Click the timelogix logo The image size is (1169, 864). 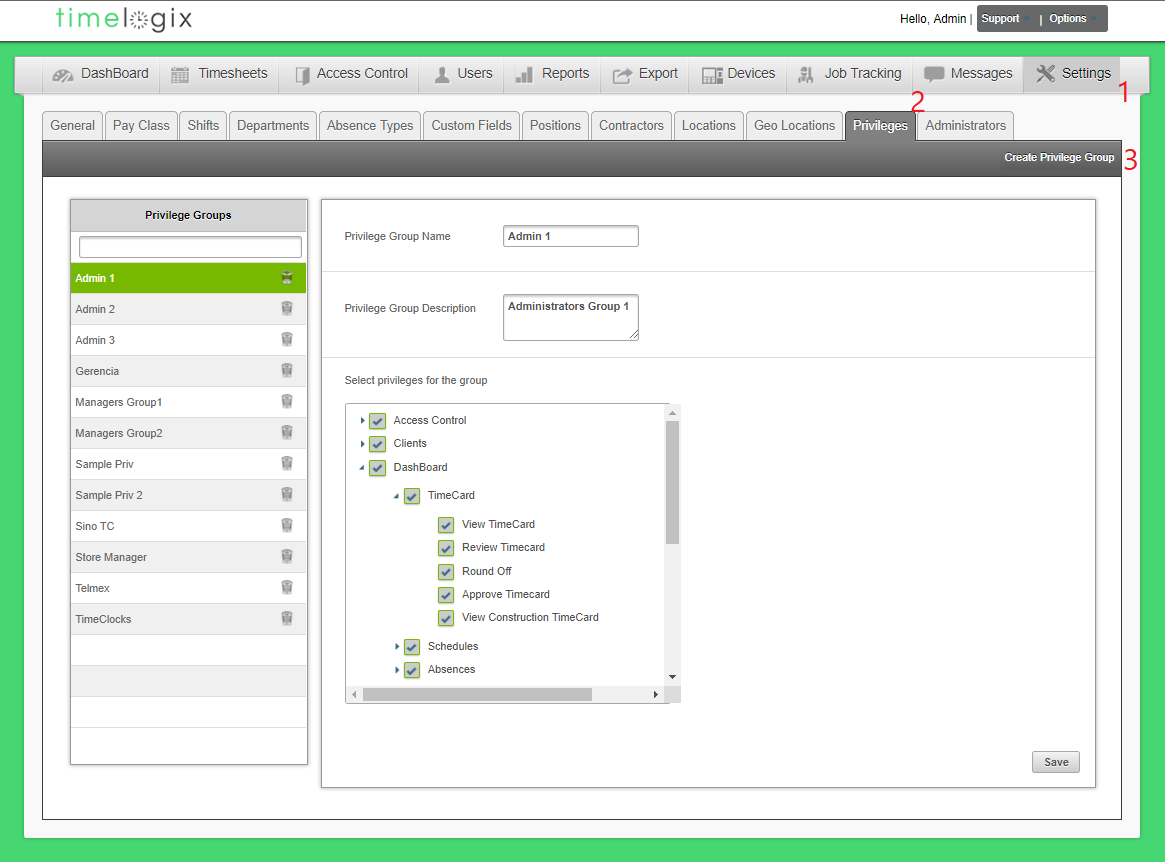[124, 19]
